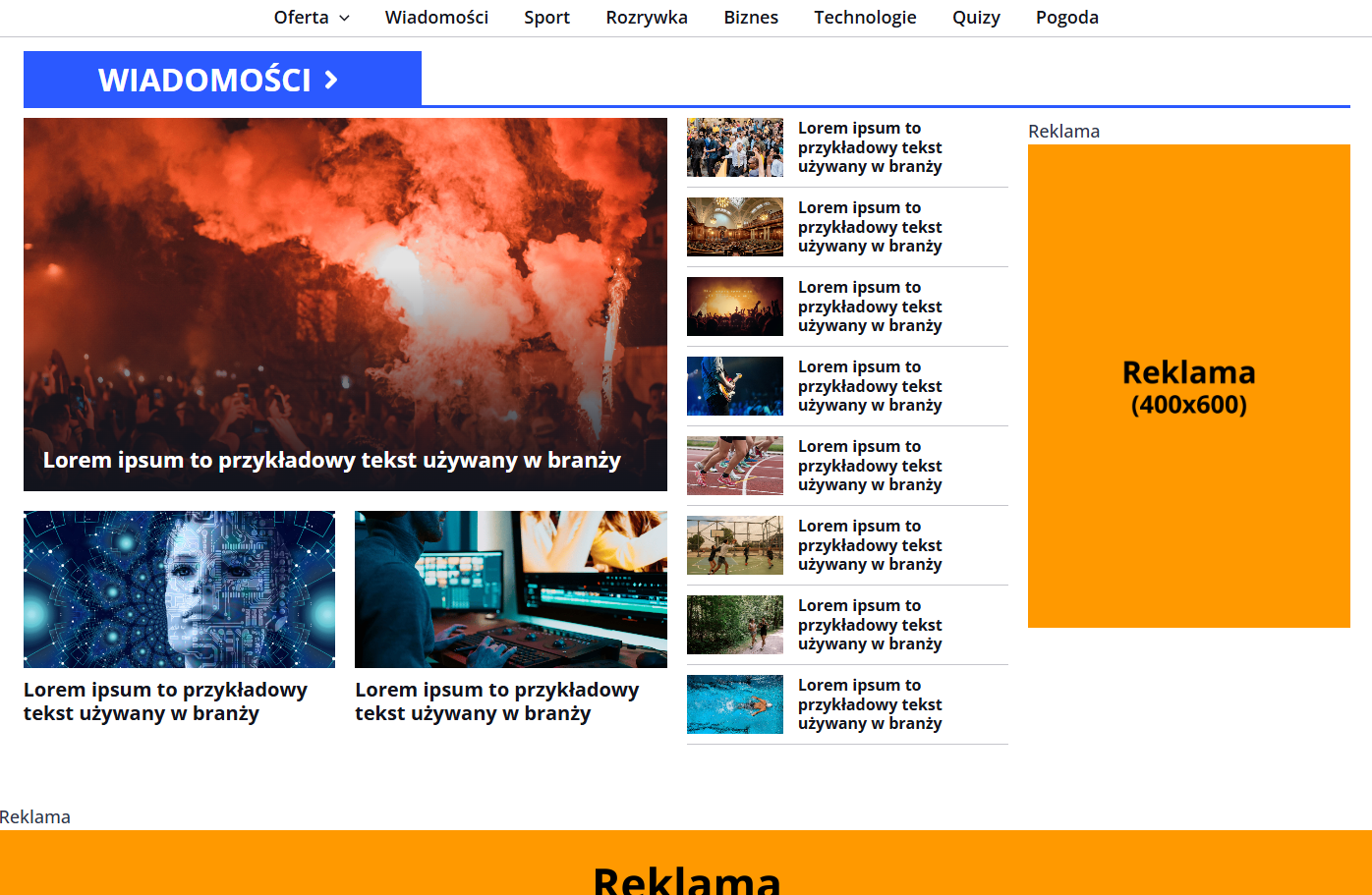Screen dimensions: 1372x895
Task: Select the crowd protest thumbnail in the list
Action: point(735,147)
